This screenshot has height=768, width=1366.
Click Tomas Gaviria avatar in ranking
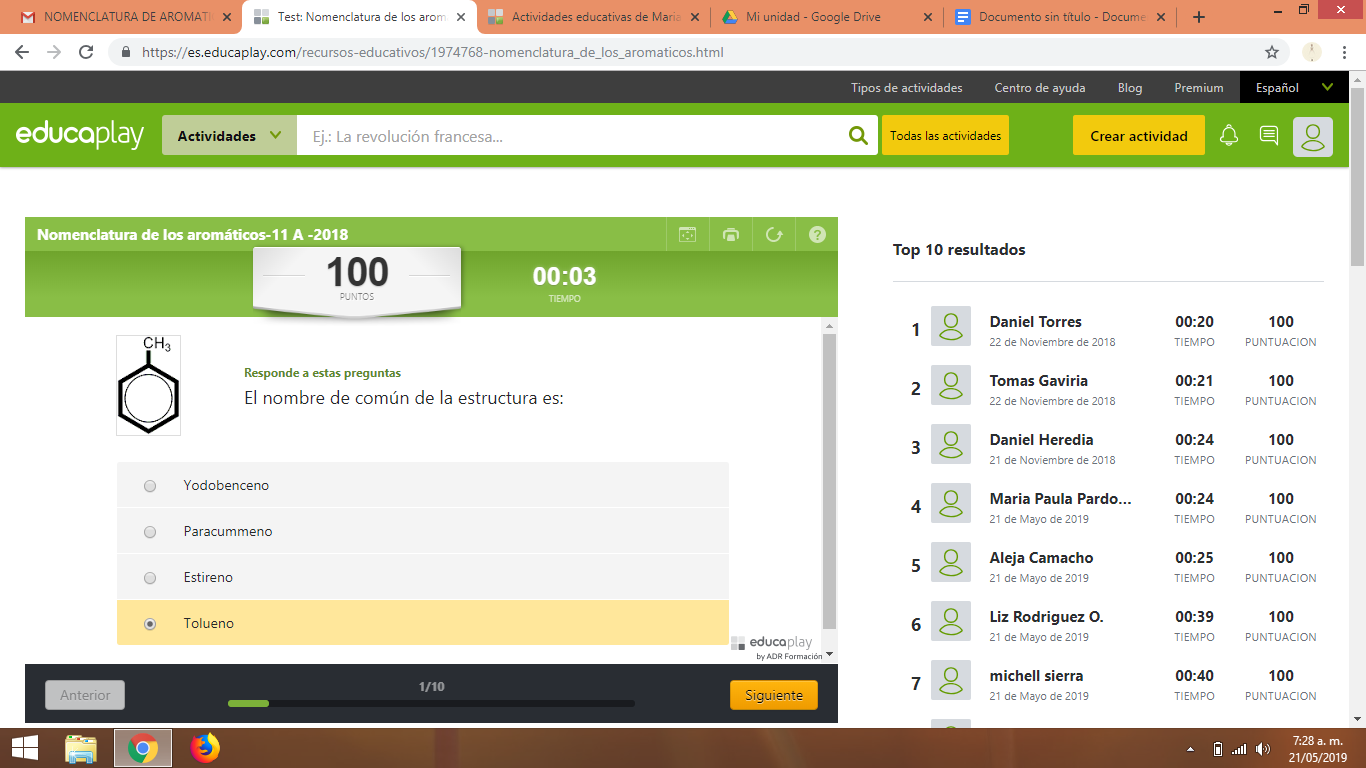pyautogui.click(x=951, y=385)
